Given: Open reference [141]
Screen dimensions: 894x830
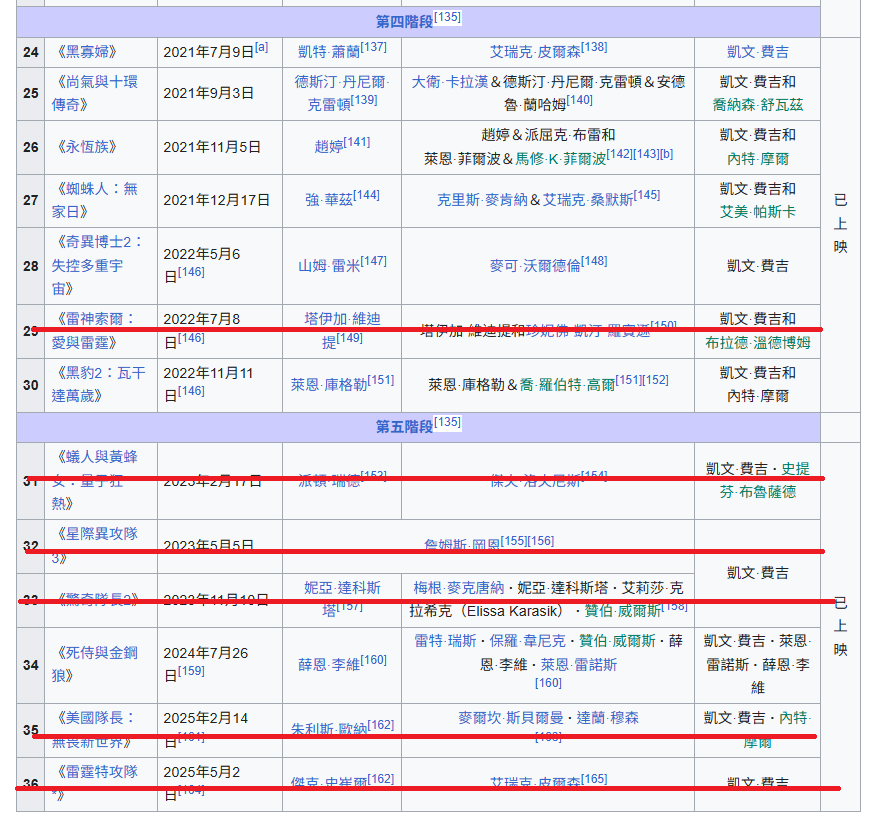Looking at the screenshot, I should (357, 142).
